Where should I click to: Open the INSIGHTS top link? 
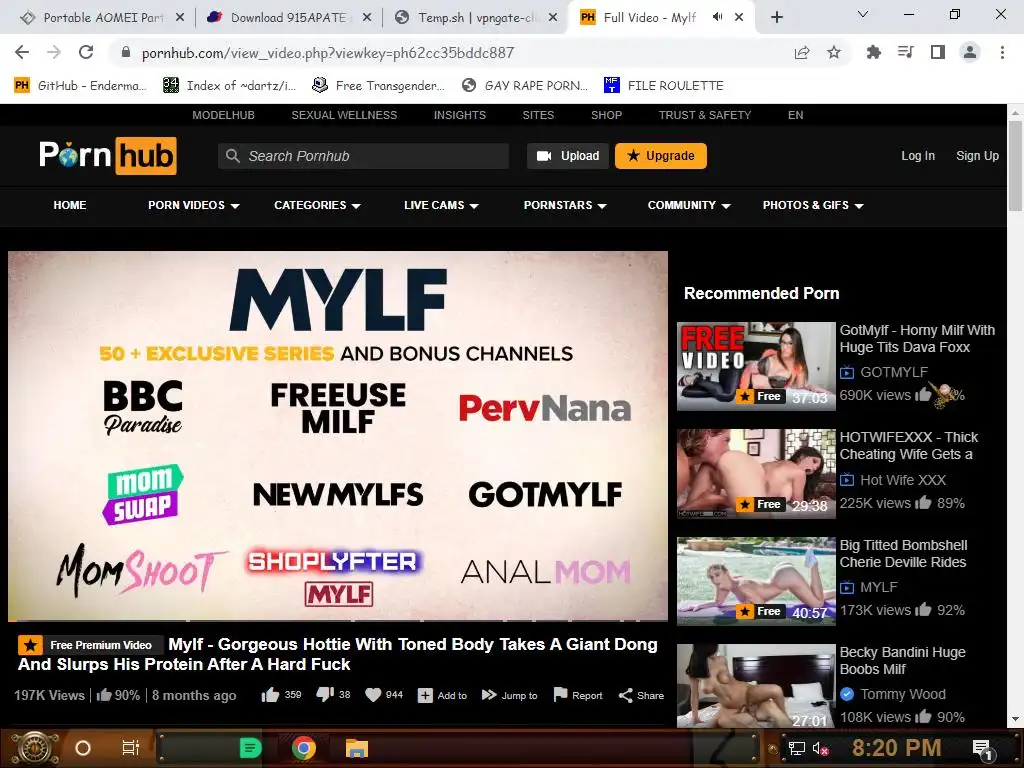[460, 115]
